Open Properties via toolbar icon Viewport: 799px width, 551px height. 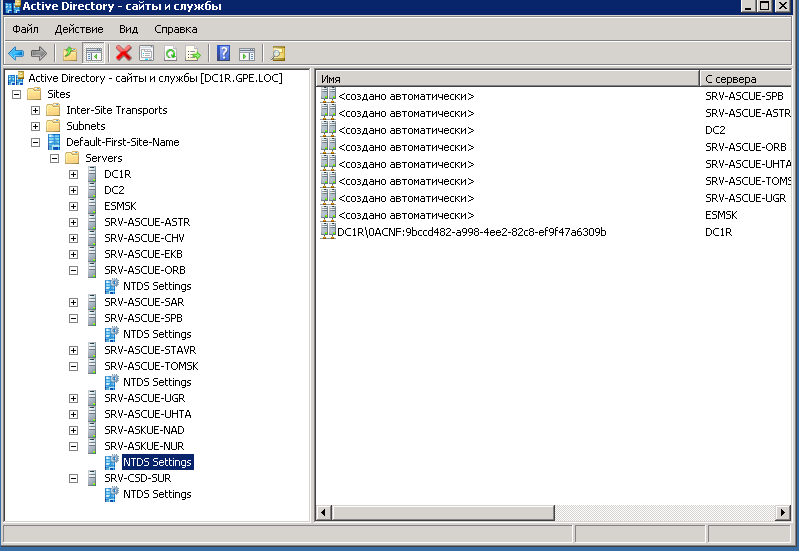(147, 54)
